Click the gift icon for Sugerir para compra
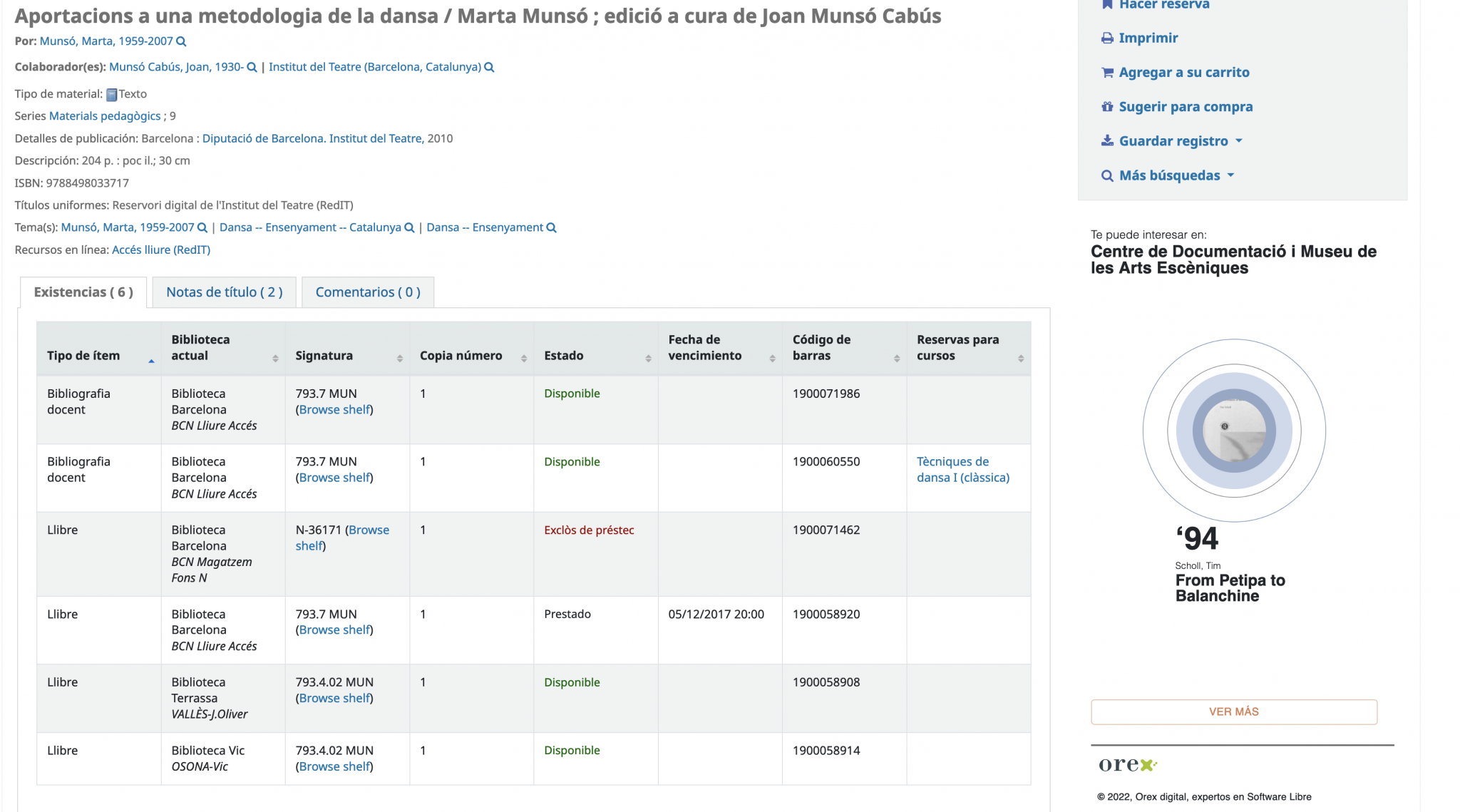This screenshot has height=812, width=1460. tap(1107, 107)
